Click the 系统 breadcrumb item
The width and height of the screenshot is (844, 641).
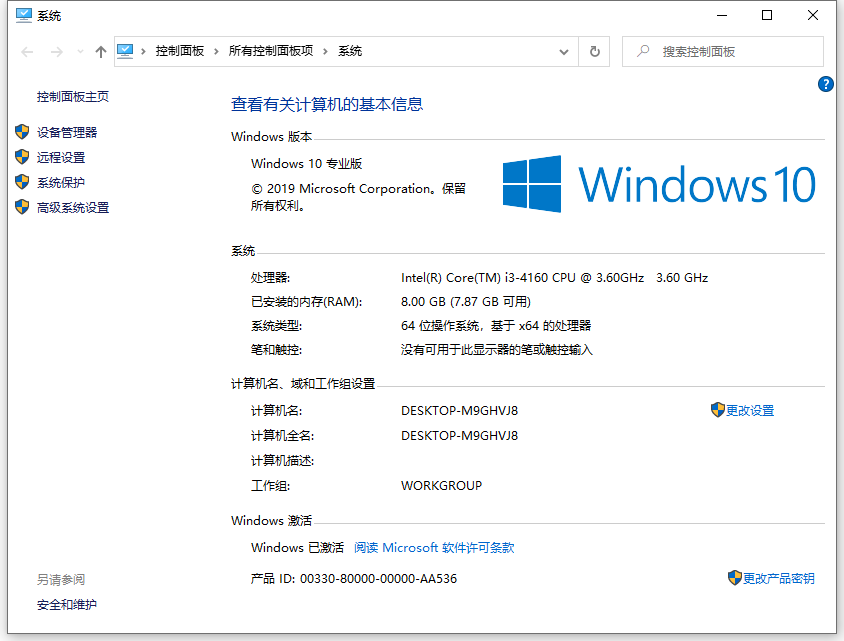click(x=350, y=51)
